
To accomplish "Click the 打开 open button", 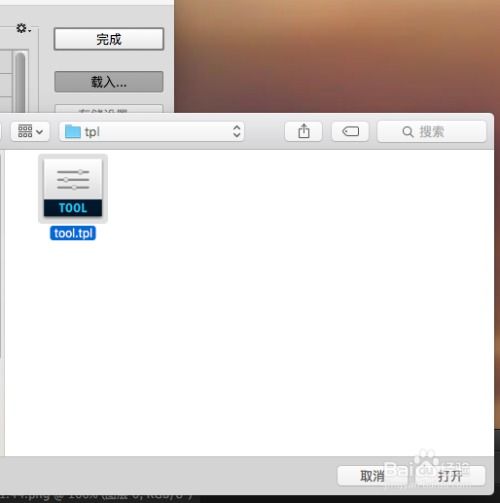I will pyautogui.click(x=449, y=476).
